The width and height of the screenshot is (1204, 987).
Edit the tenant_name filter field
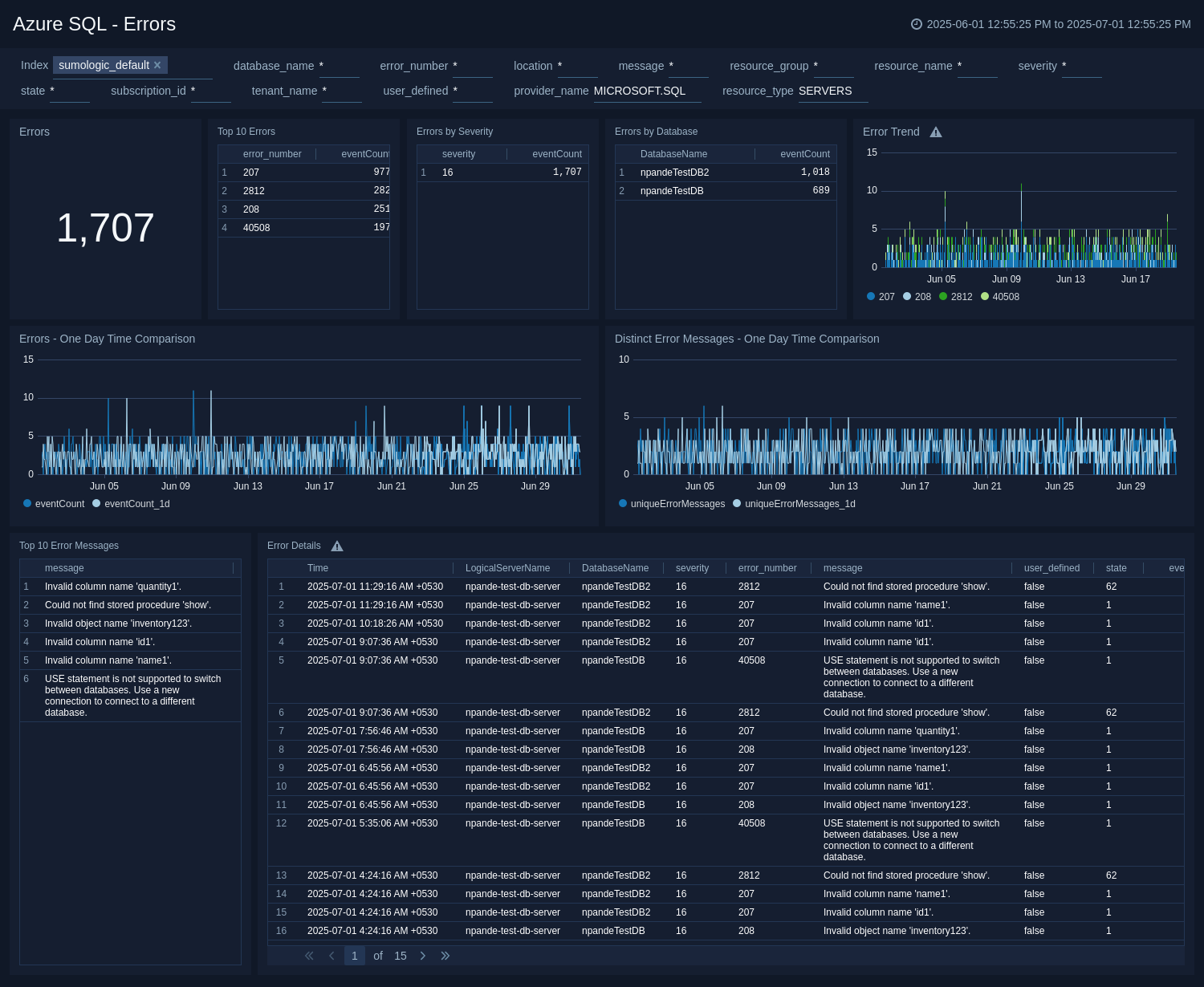[342, 91]
